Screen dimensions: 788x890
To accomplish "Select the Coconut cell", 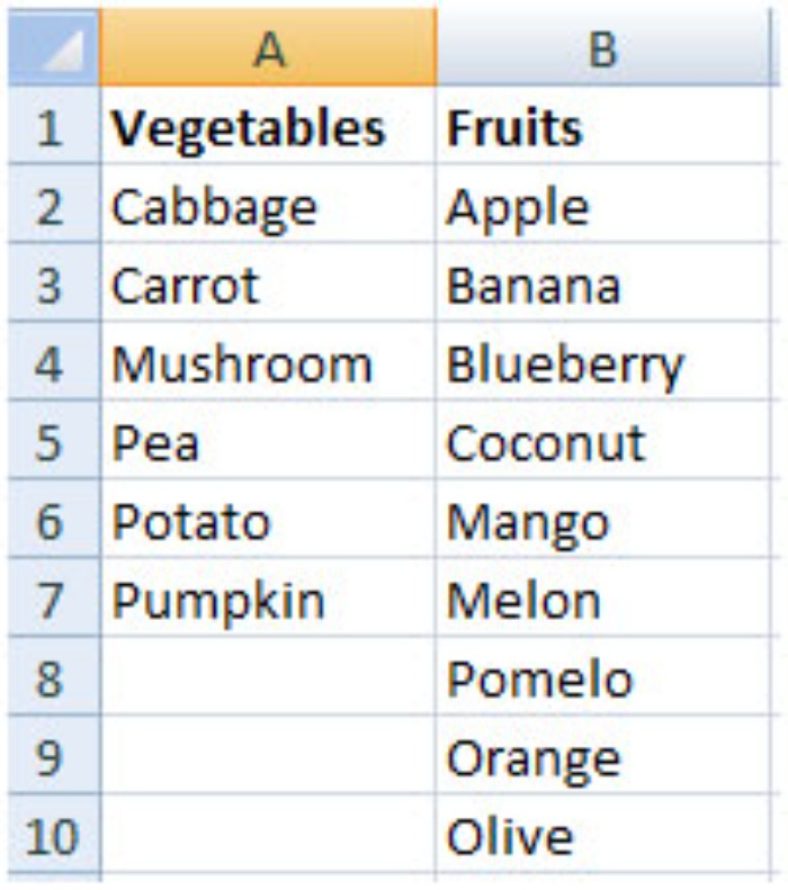I will point(603,441).
